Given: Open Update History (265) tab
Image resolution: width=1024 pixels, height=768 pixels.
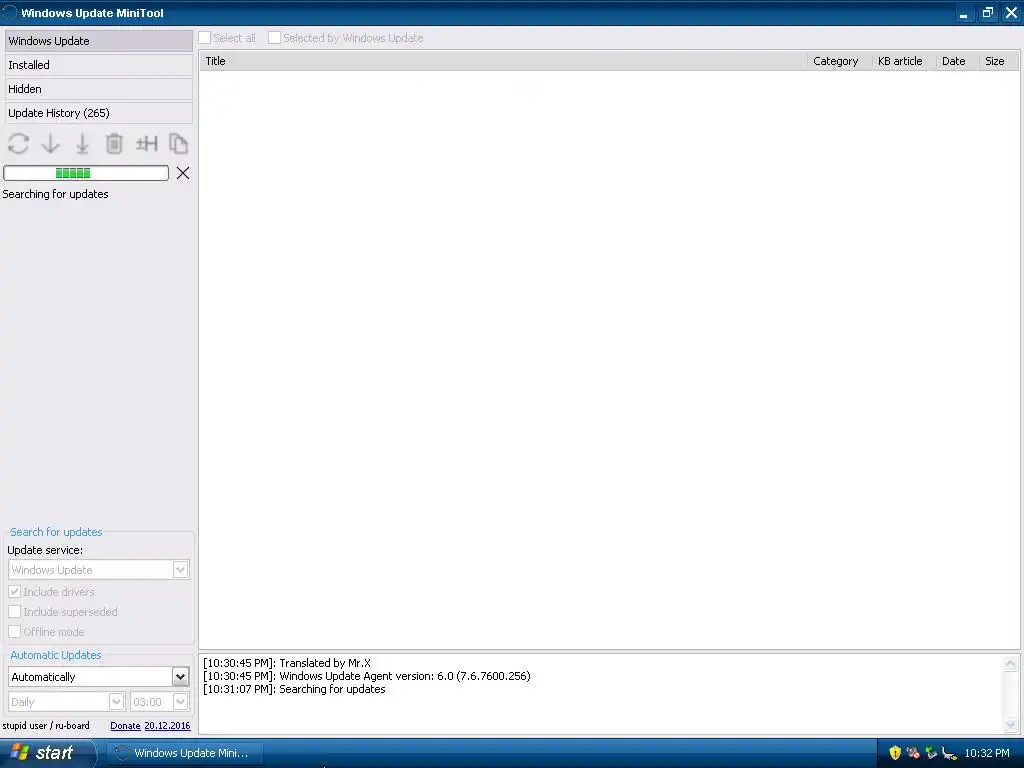Looking at the screenshot, I should (x=99, y=113).
